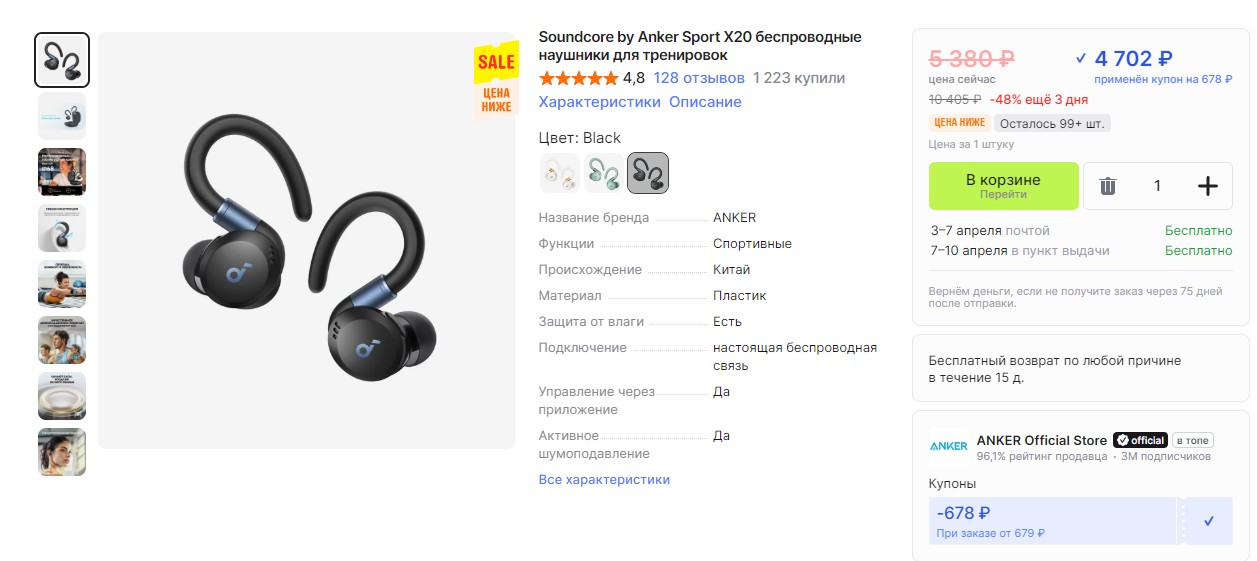Select the last thumbnail with woman's face
This screenshot has height=561, width=1257.
tap(62, 452)
